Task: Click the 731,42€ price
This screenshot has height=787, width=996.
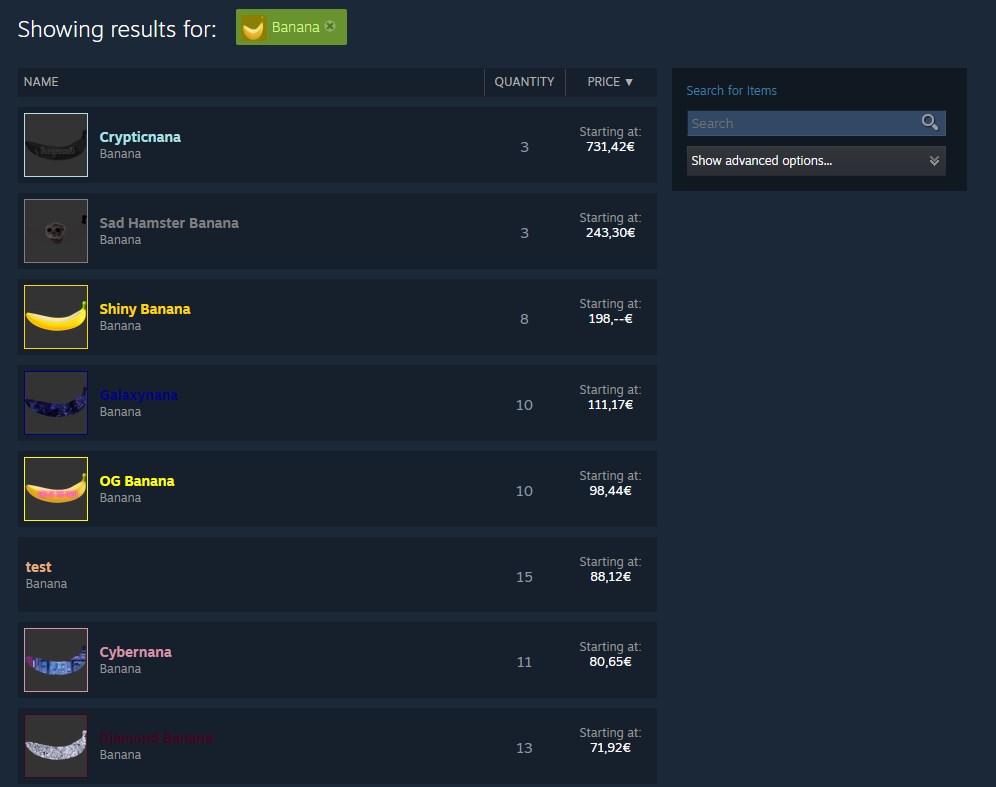Action: pyautogui.click(x=610, y=147)
